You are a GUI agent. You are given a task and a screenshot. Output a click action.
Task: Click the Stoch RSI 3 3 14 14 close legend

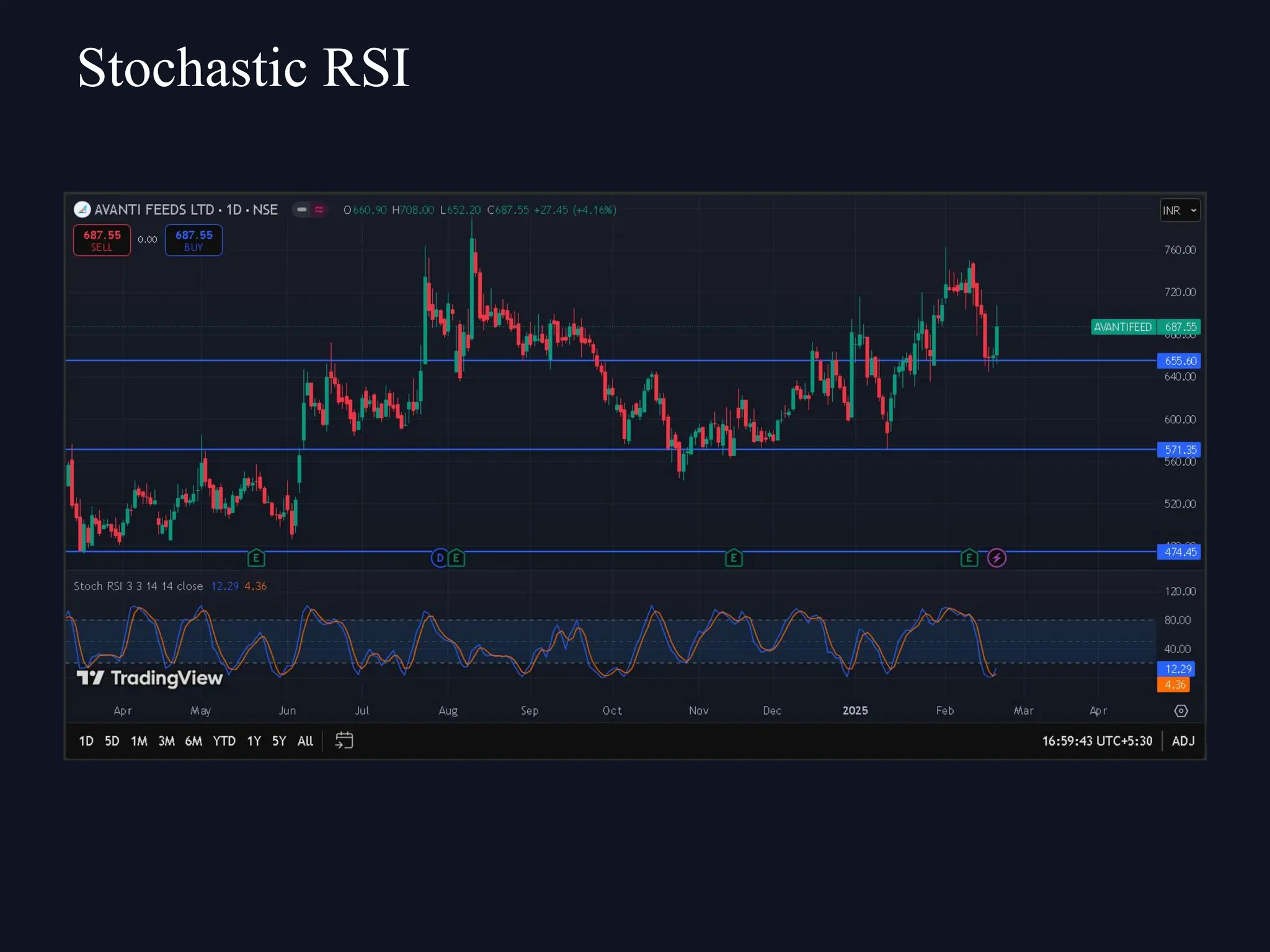coord(138,586)
